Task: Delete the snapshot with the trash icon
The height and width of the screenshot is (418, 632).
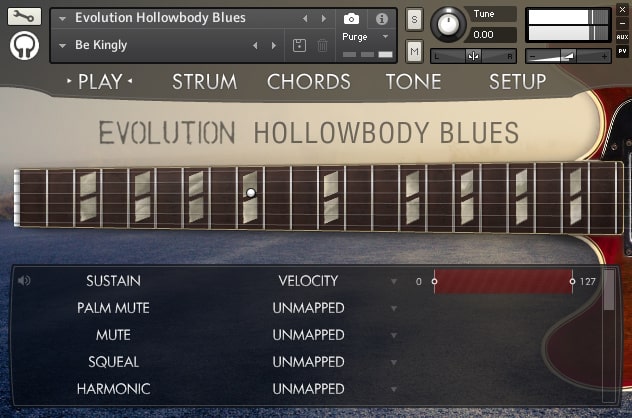Action: click(322, 46)
